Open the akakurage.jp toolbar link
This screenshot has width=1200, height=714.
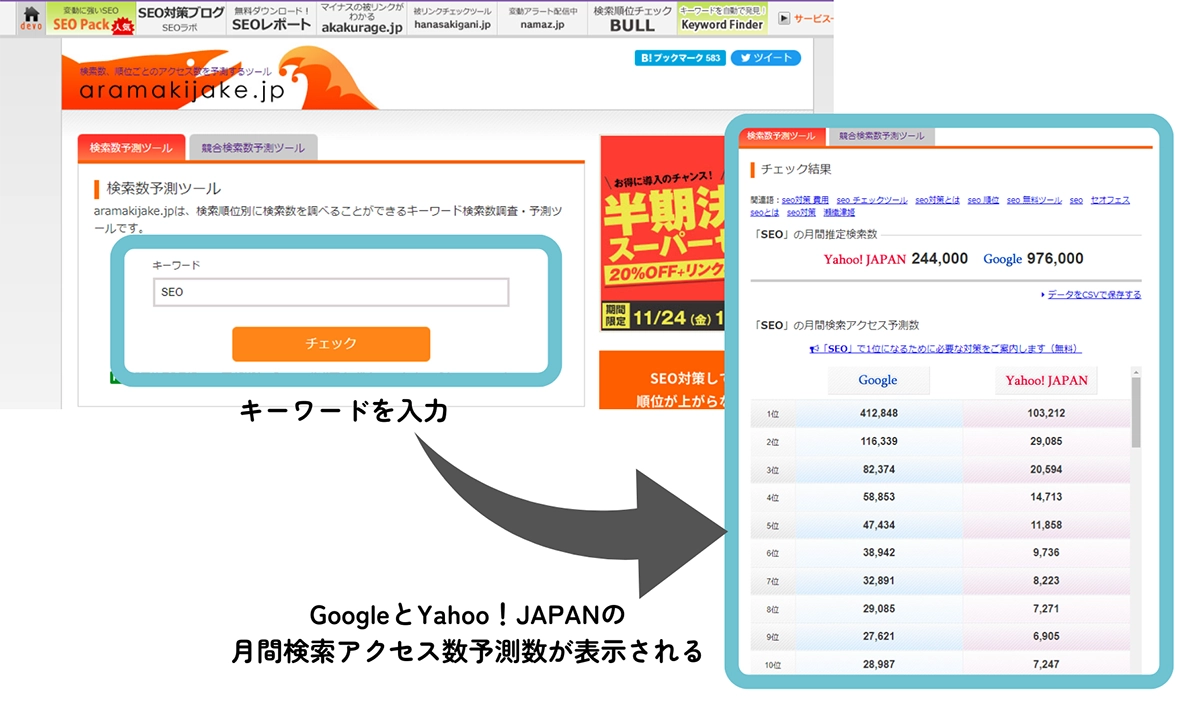point(361,18)
